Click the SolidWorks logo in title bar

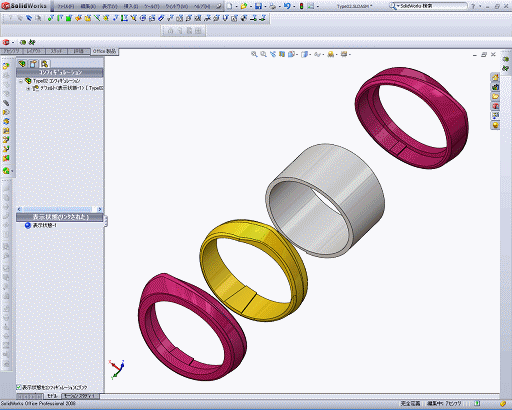(24, 6)
